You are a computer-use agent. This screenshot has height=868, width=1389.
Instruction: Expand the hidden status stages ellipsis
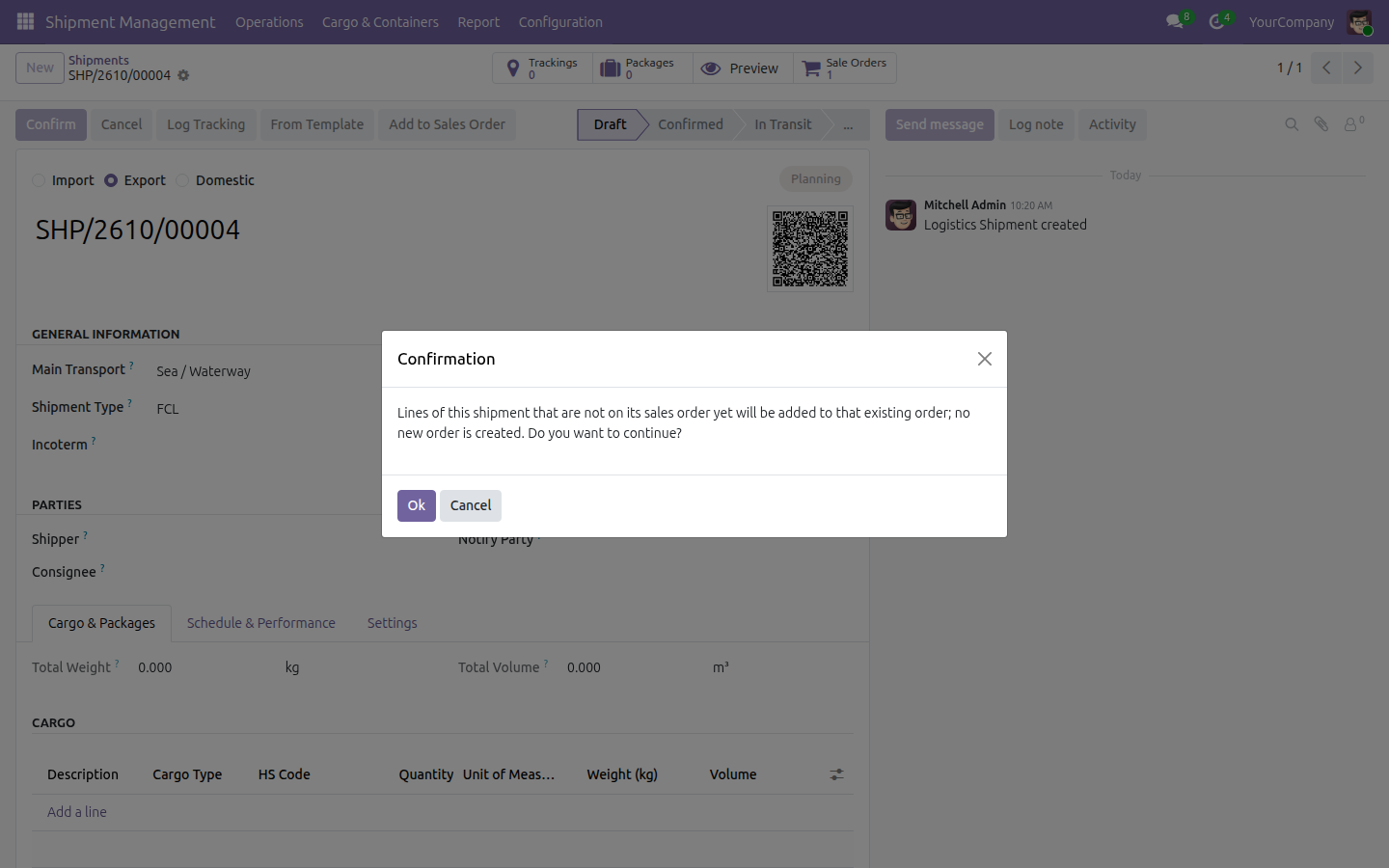848,124
